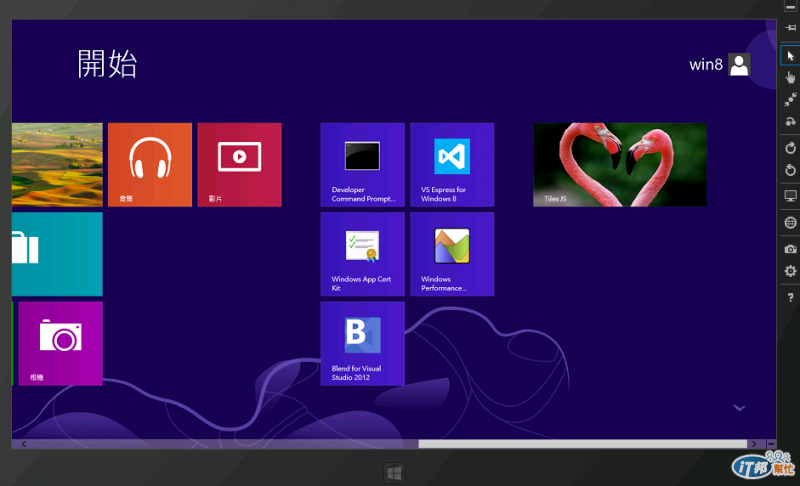Capture screenshot with camera icon

coord(790,249)
